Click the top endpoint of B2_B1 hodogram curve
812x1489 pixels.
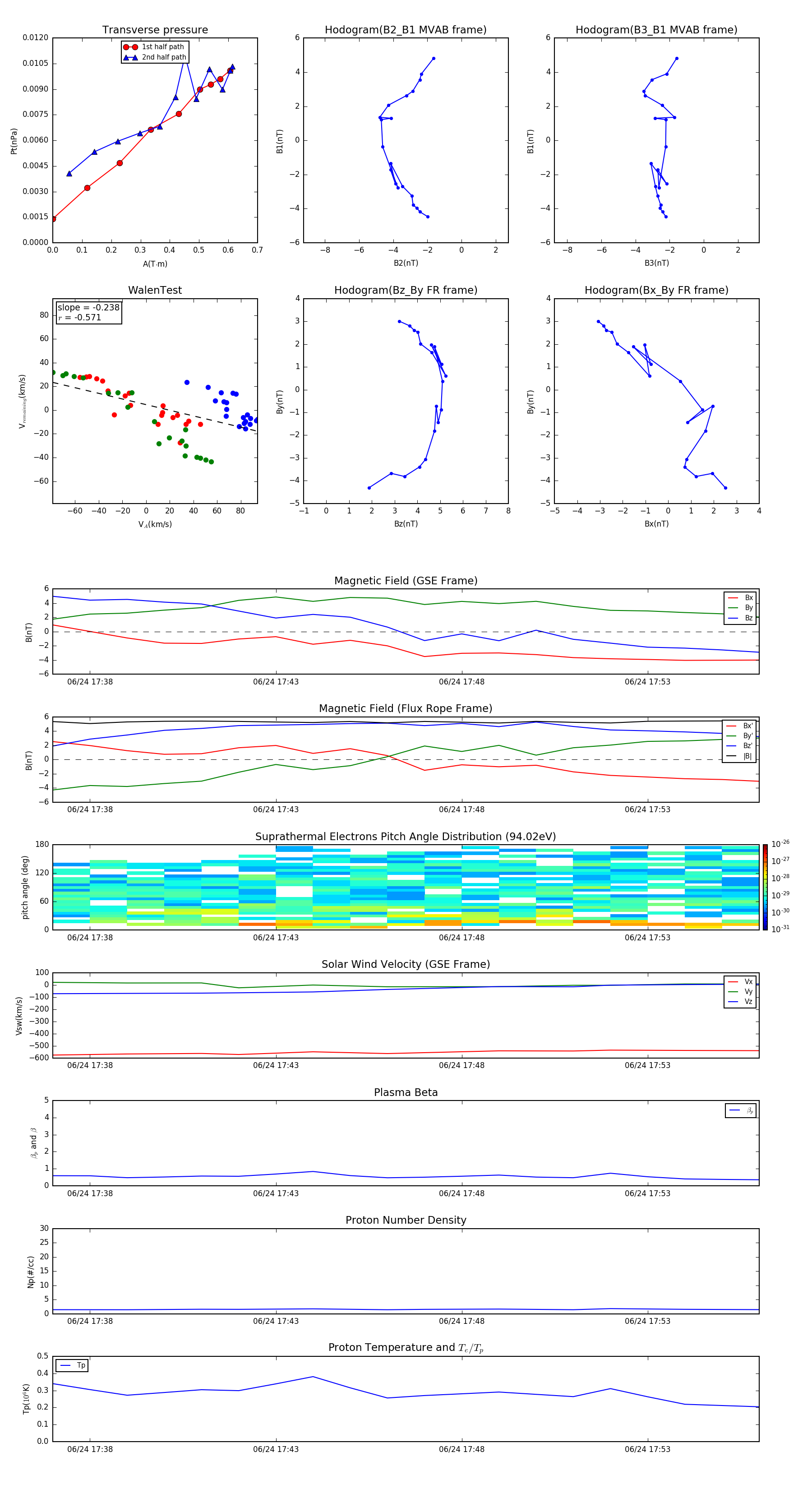(434, 58)
